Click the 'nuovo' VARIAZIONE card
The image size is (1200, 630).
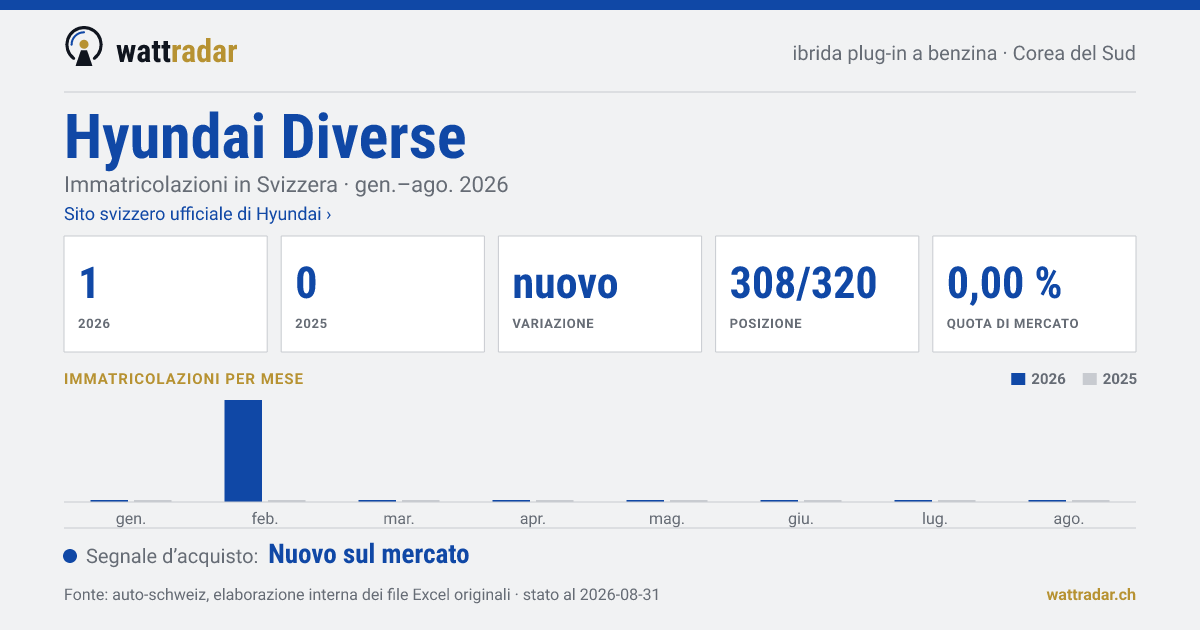point(600,294)
